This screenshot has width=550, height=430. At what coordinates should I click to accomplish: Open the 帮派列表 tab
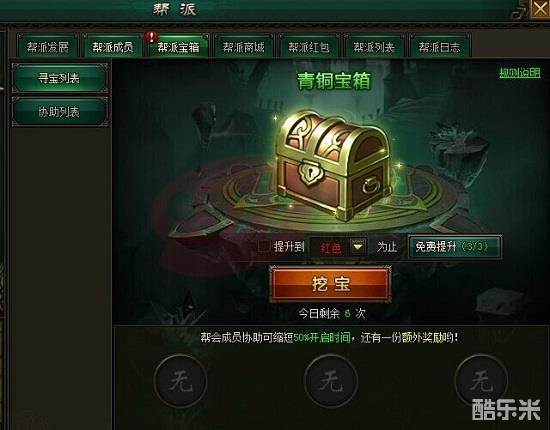click(x=374, y=47)
